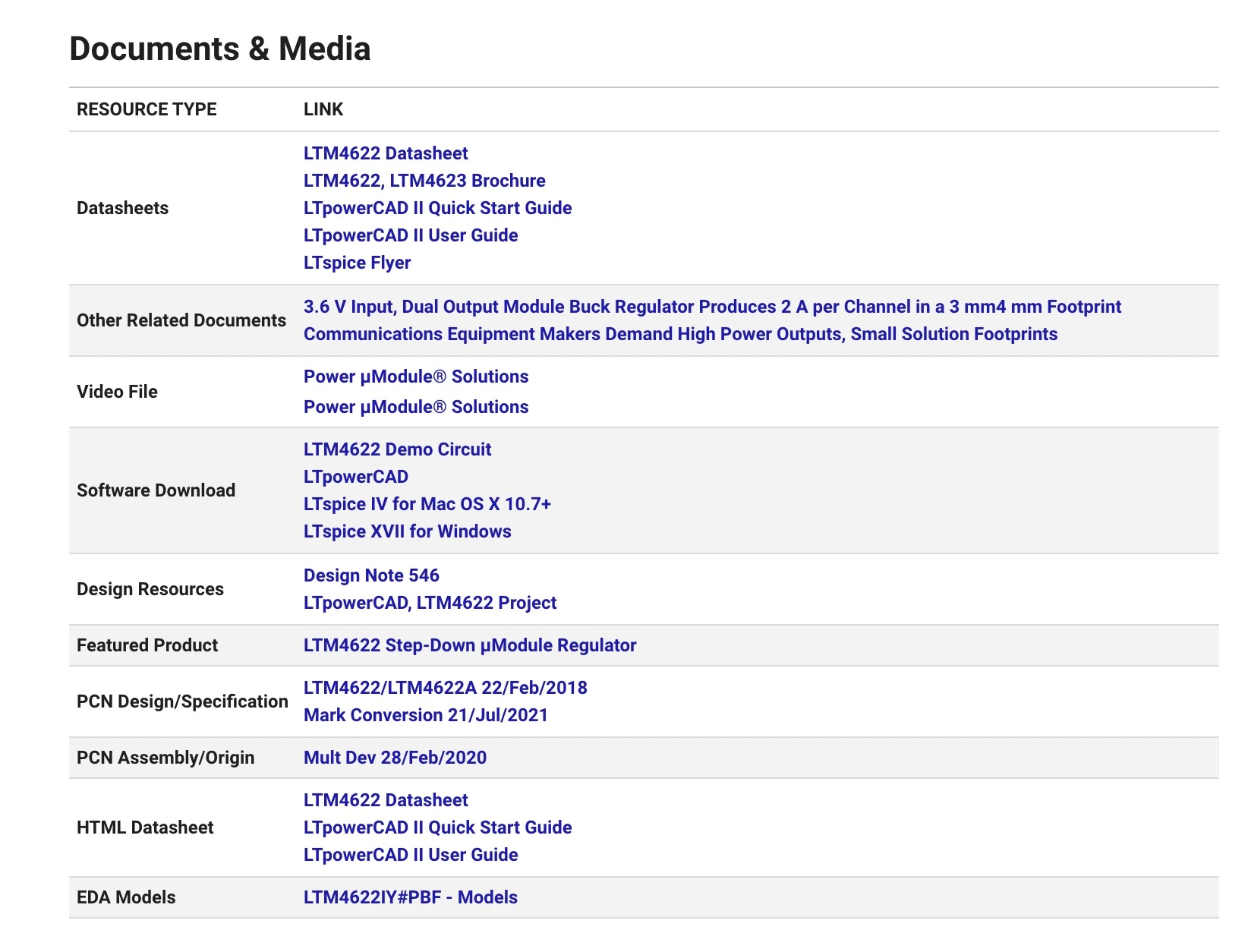Select the Other Related Documents label
This screenshot has width=1248, height=952.
[181, 320]
